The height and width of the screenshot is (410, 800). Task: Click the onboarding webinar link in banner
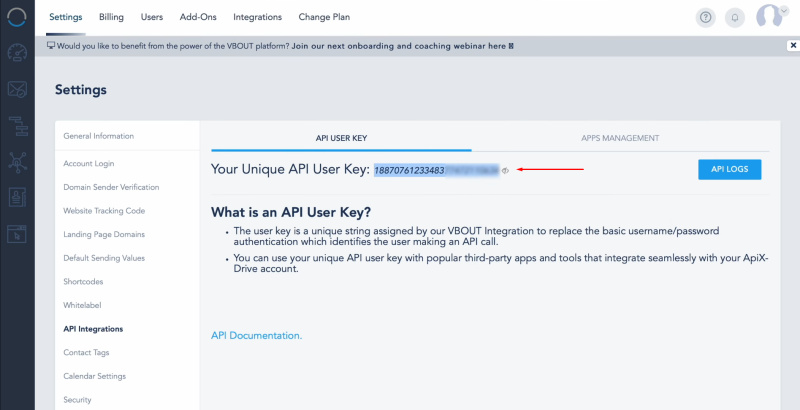403,46
